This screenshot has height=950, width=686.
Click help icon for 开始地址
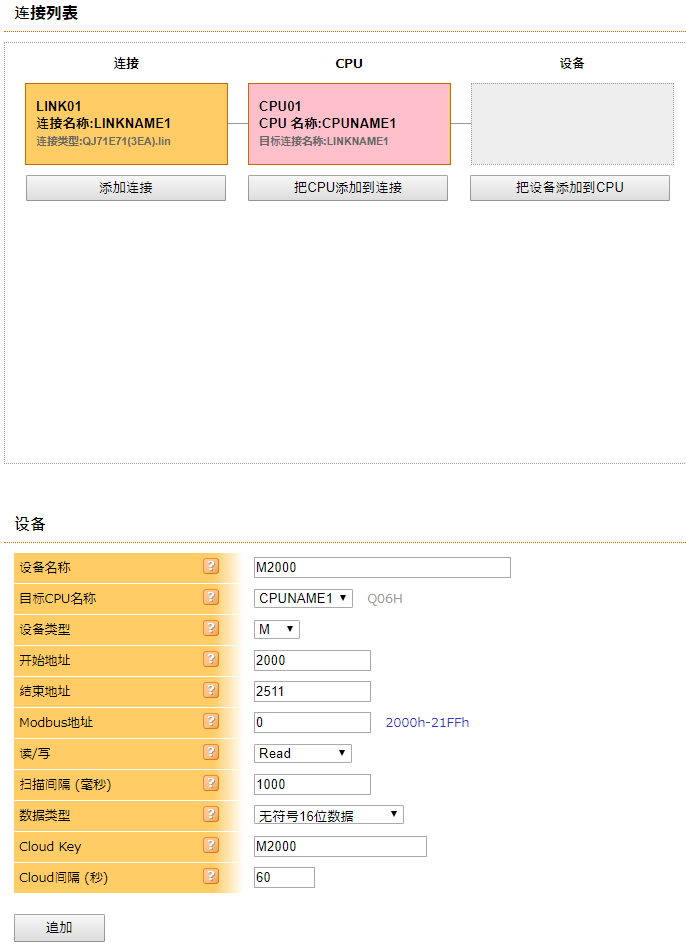tap(211, 660)
